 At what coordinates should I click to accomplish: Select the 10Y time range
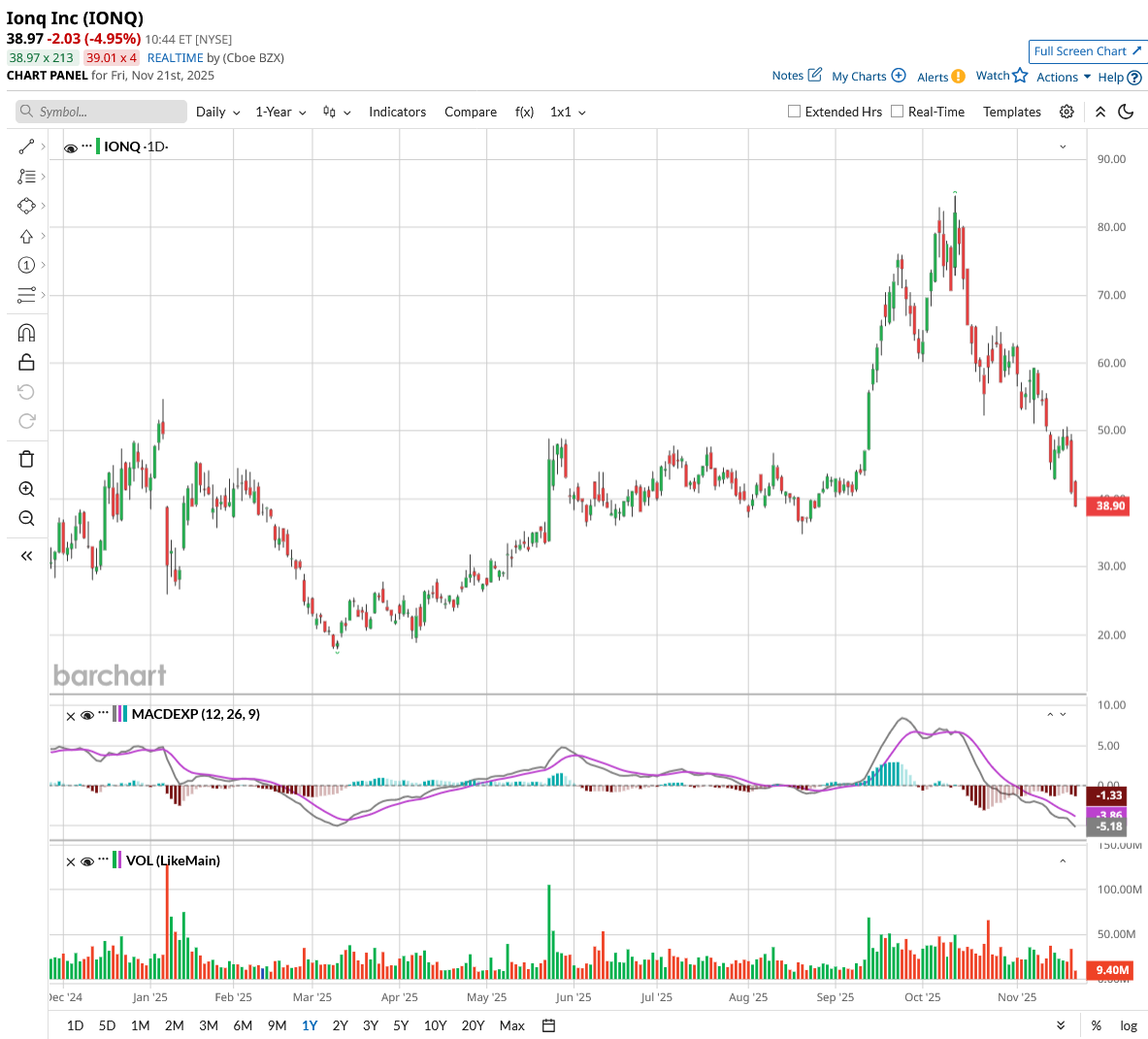pyautogui.click(x=435, y=1025)
